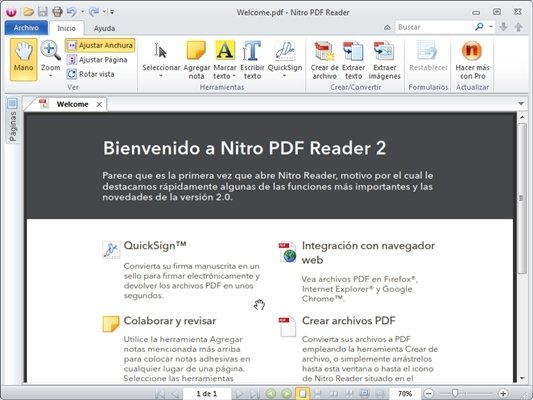Go to first page in status bar
Viewport: 533px width, 400px height.
point(160,394)
